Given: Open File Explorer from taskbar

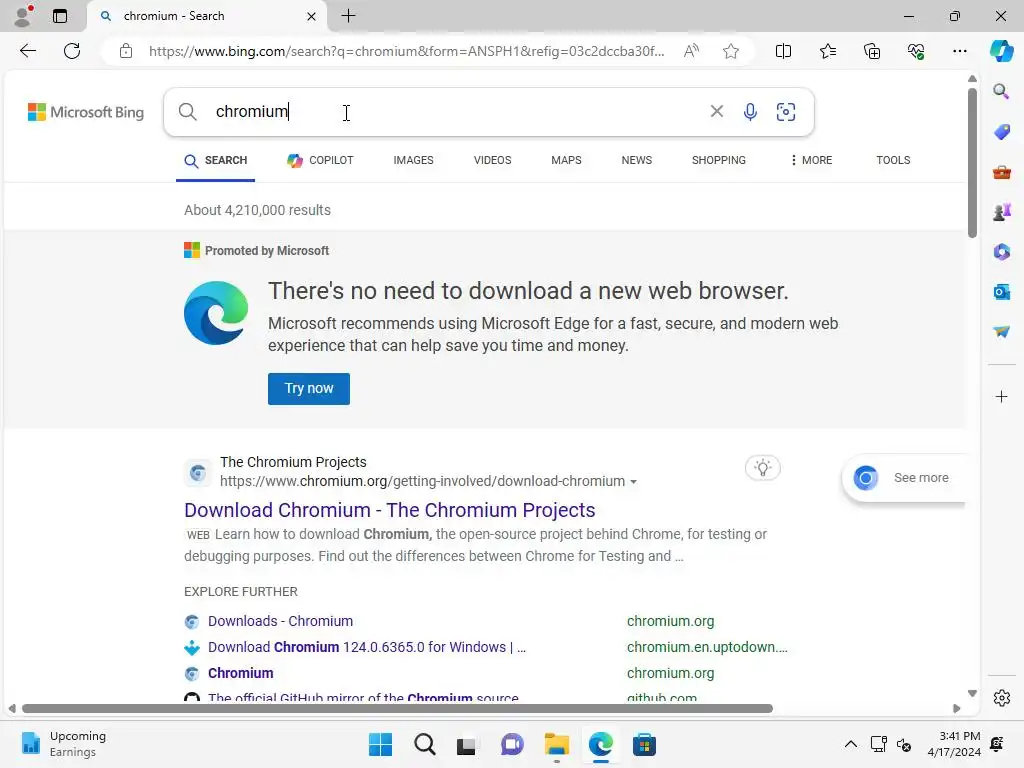Looking at the screenshot, I should 556,744.
